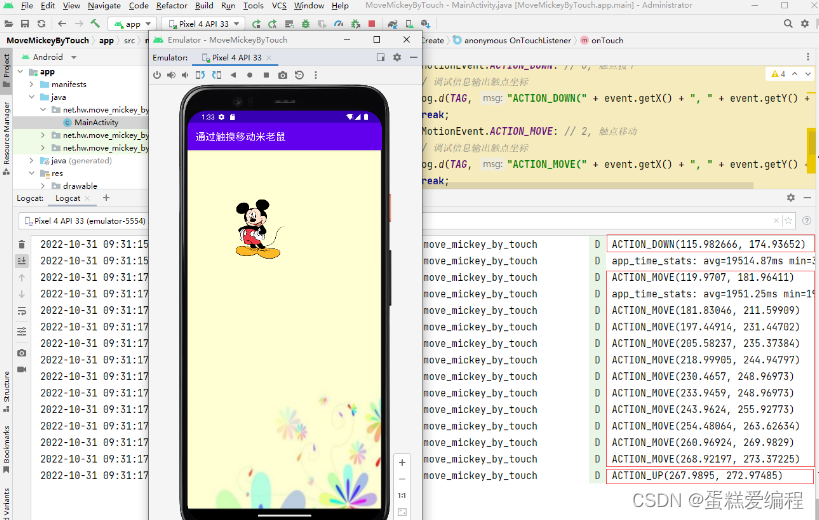819x520 pixels.
Task: Open the Bookmarks side tool window
Action: (x=6, y=450)
